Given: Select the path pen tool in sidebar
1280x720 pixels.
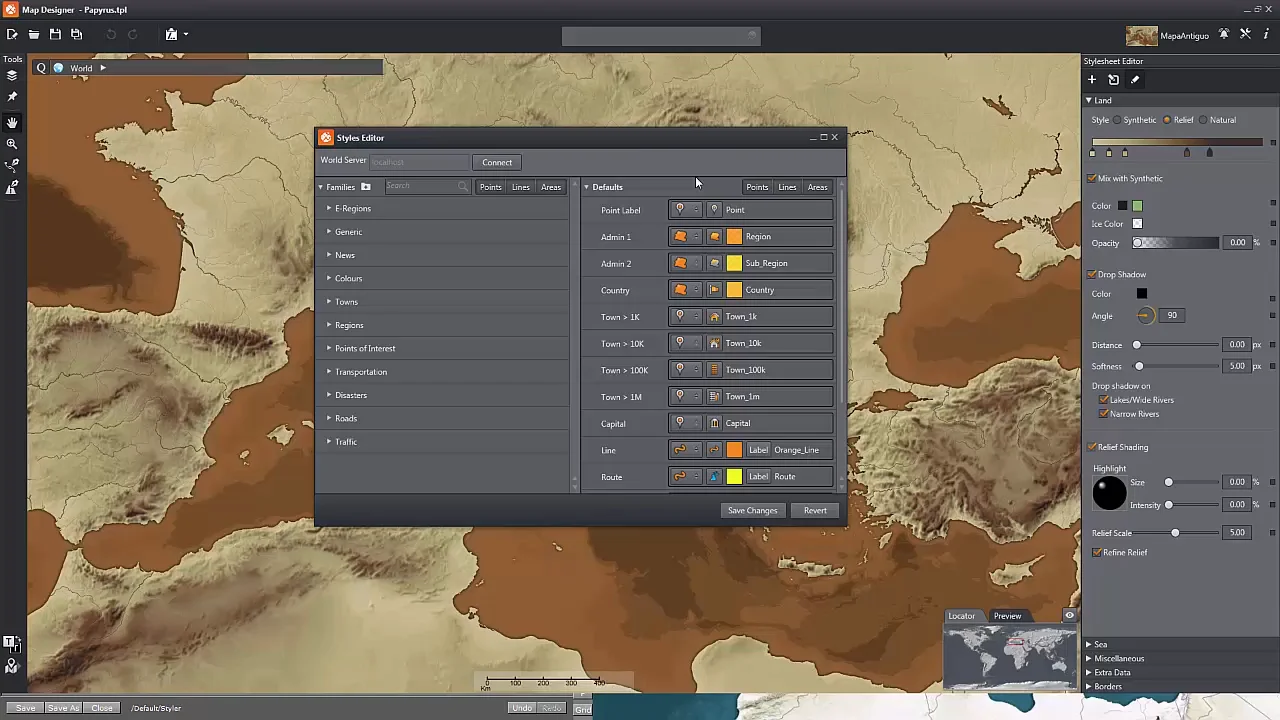Looking at the screenshot, I should tap(12, 166).
